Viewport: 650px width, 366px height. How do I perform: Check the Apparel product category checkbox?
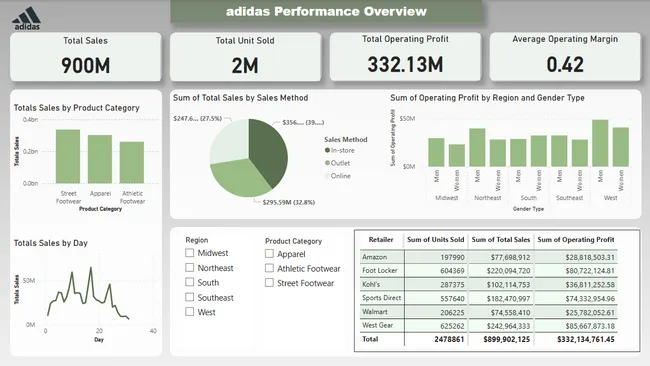[269, 254]
